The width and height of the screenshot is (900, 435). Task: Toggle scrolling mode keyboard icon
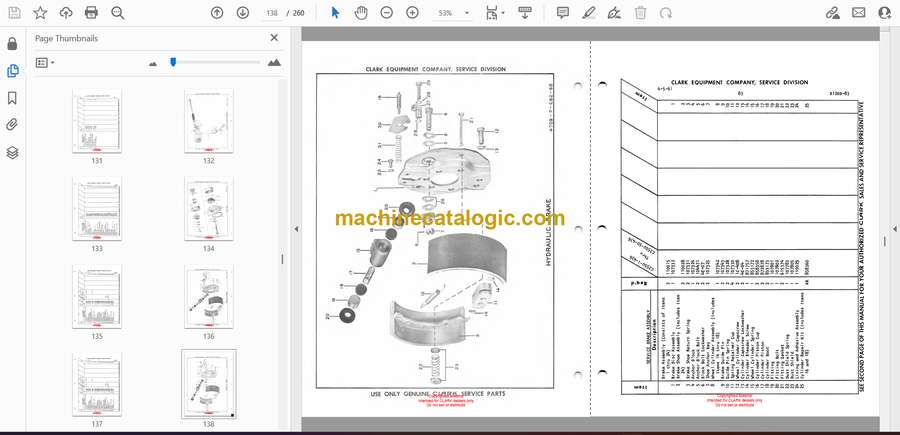click(x=525, y=13)
